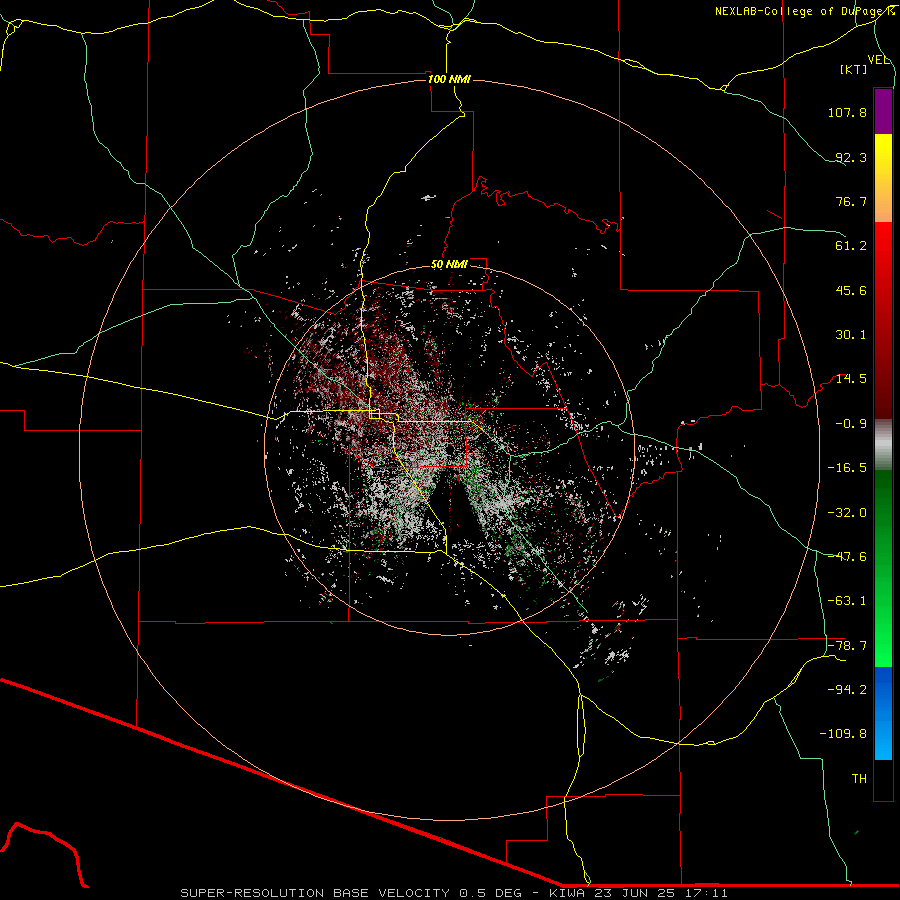Click the Super-Resolution Base Velocity caption
Viewport: 900px width, 900px height.
tap(454, 893)
